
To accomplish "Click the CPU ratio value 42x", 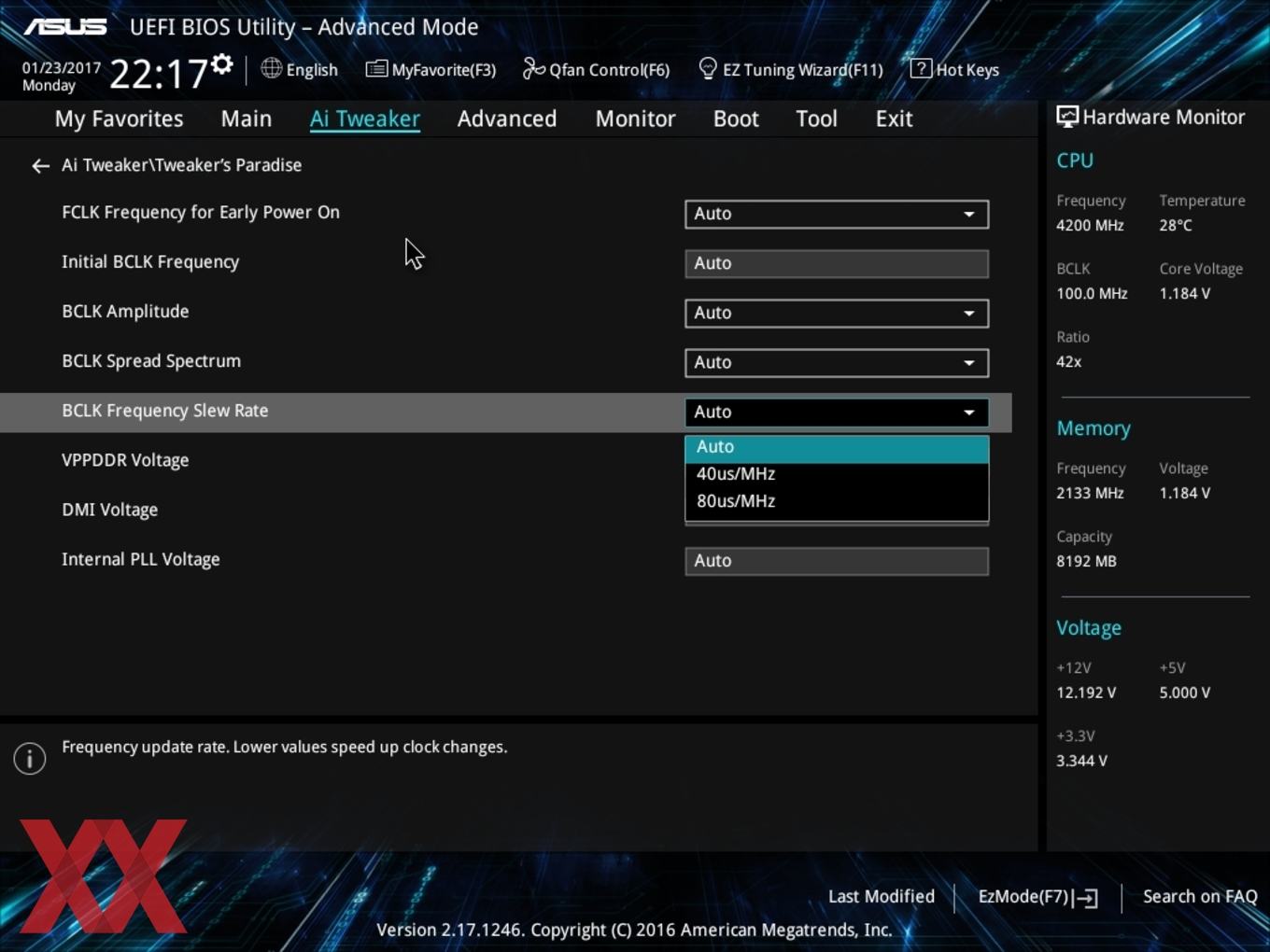I will pos(1068,362).
